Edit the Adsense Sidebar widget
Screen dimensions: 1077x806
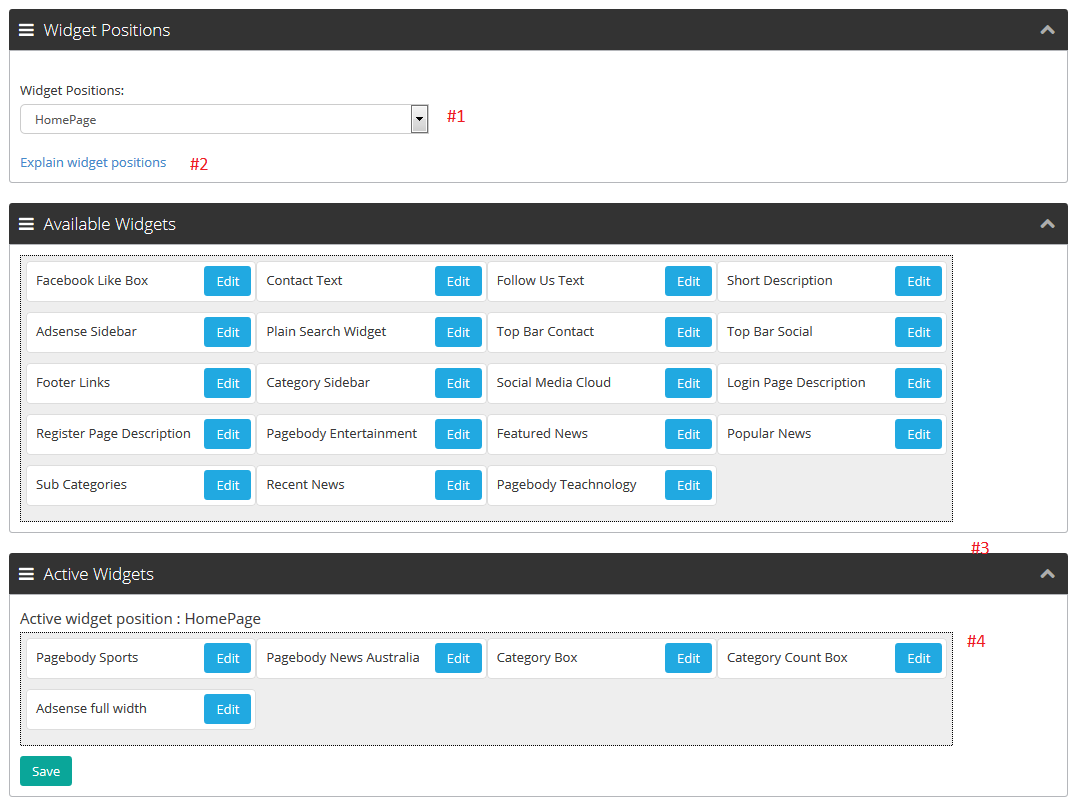[228, 332]
